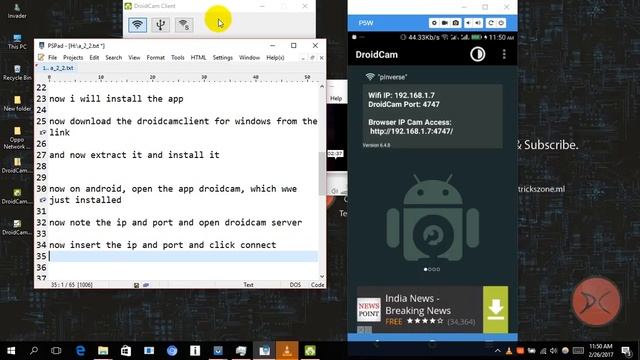
Task: Click the 'Code' entry in PSPad status bar
Action: pyautogui.click(x=317, y=284)
